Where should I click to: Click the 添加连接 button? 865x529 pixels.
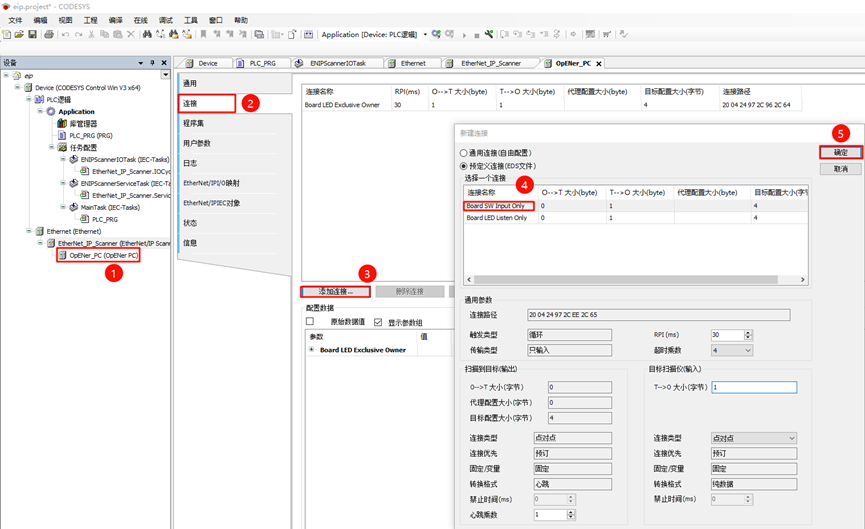click(335, 291)
